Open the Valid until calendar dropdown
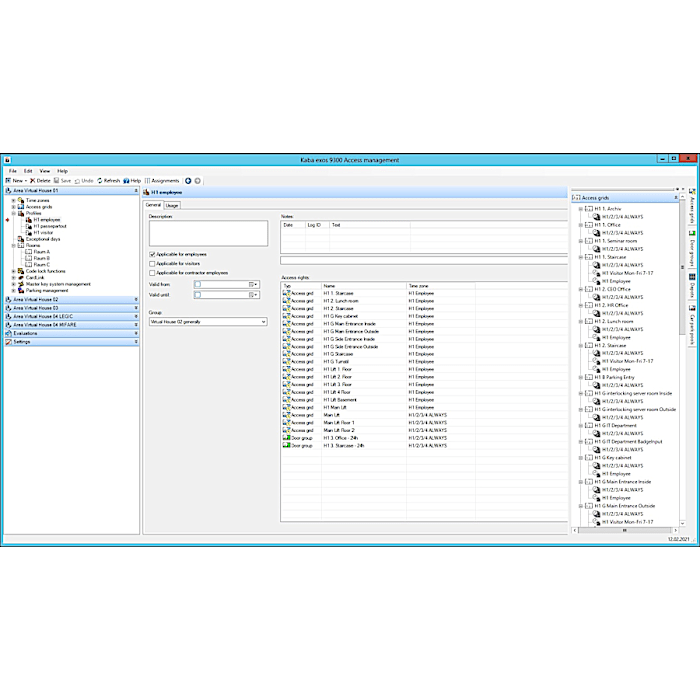Viewport: 700px width, 700px height. point(253,295)
